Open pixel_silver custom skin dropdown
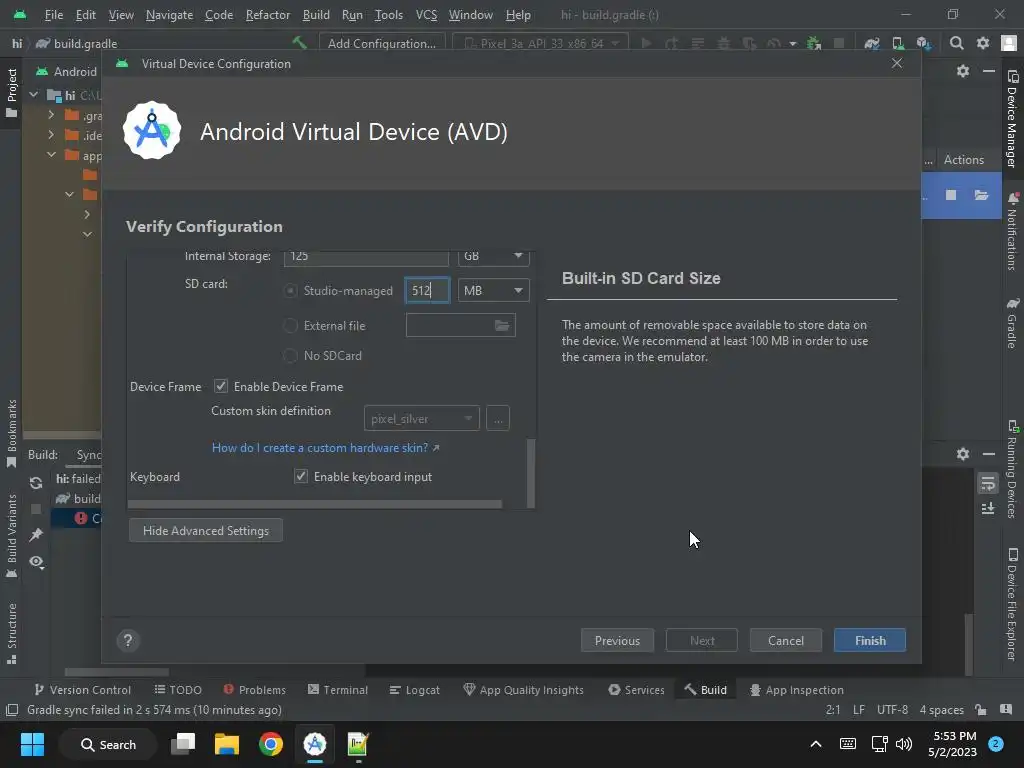The image size is (1024, 768). coord(421,418)
